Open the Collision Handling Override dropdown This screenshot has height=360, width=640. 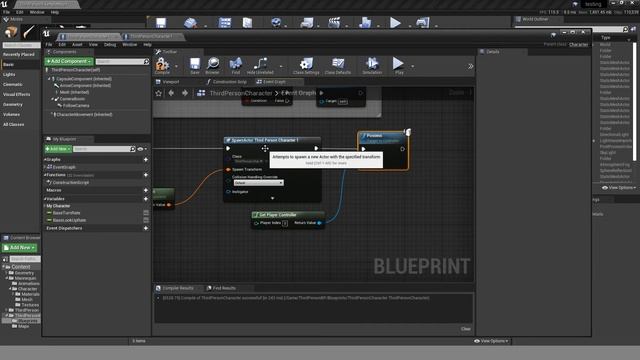click(x=258, y=183)
